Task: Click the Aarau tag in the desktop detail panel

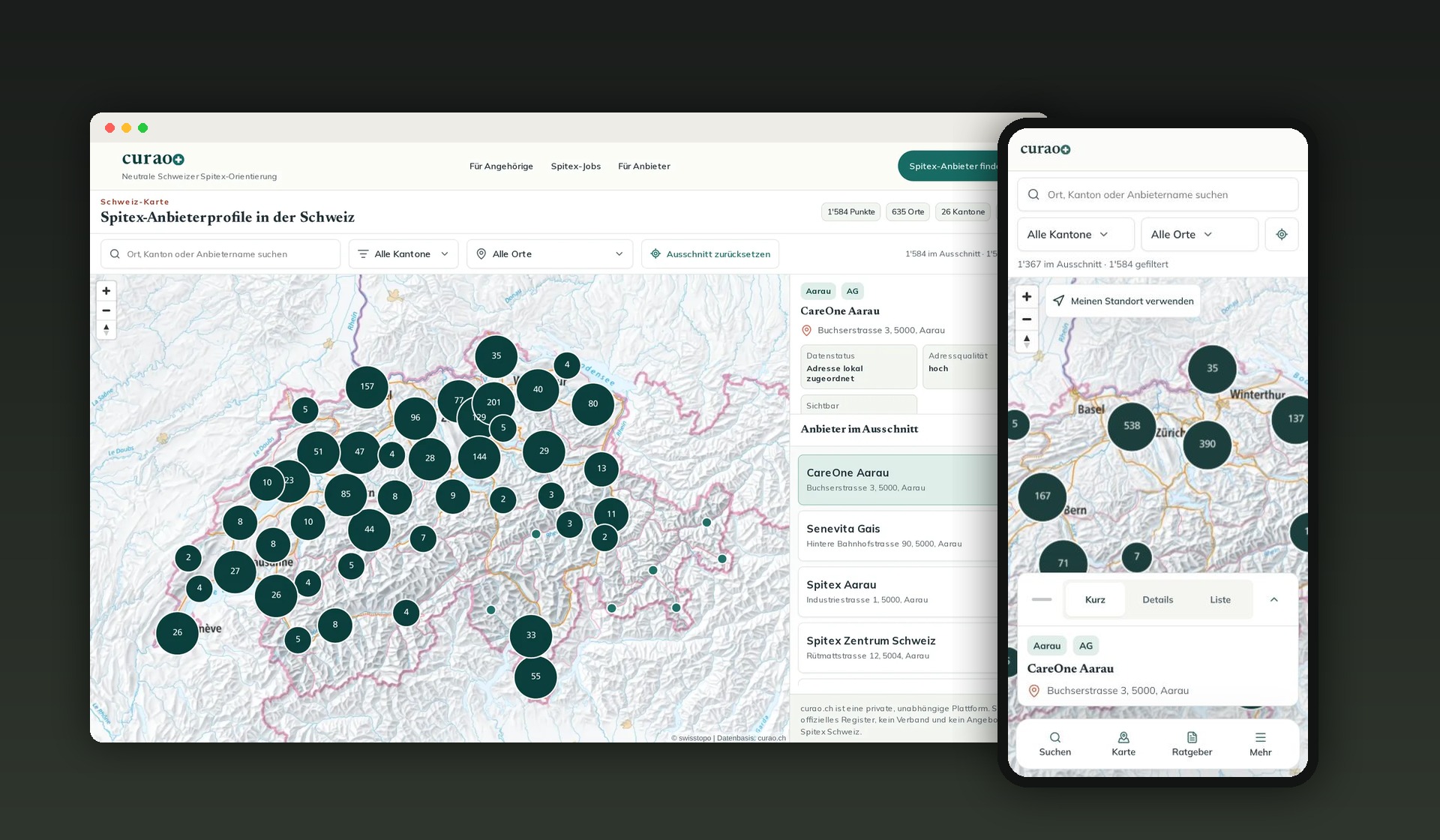Action: click(818, 292)
